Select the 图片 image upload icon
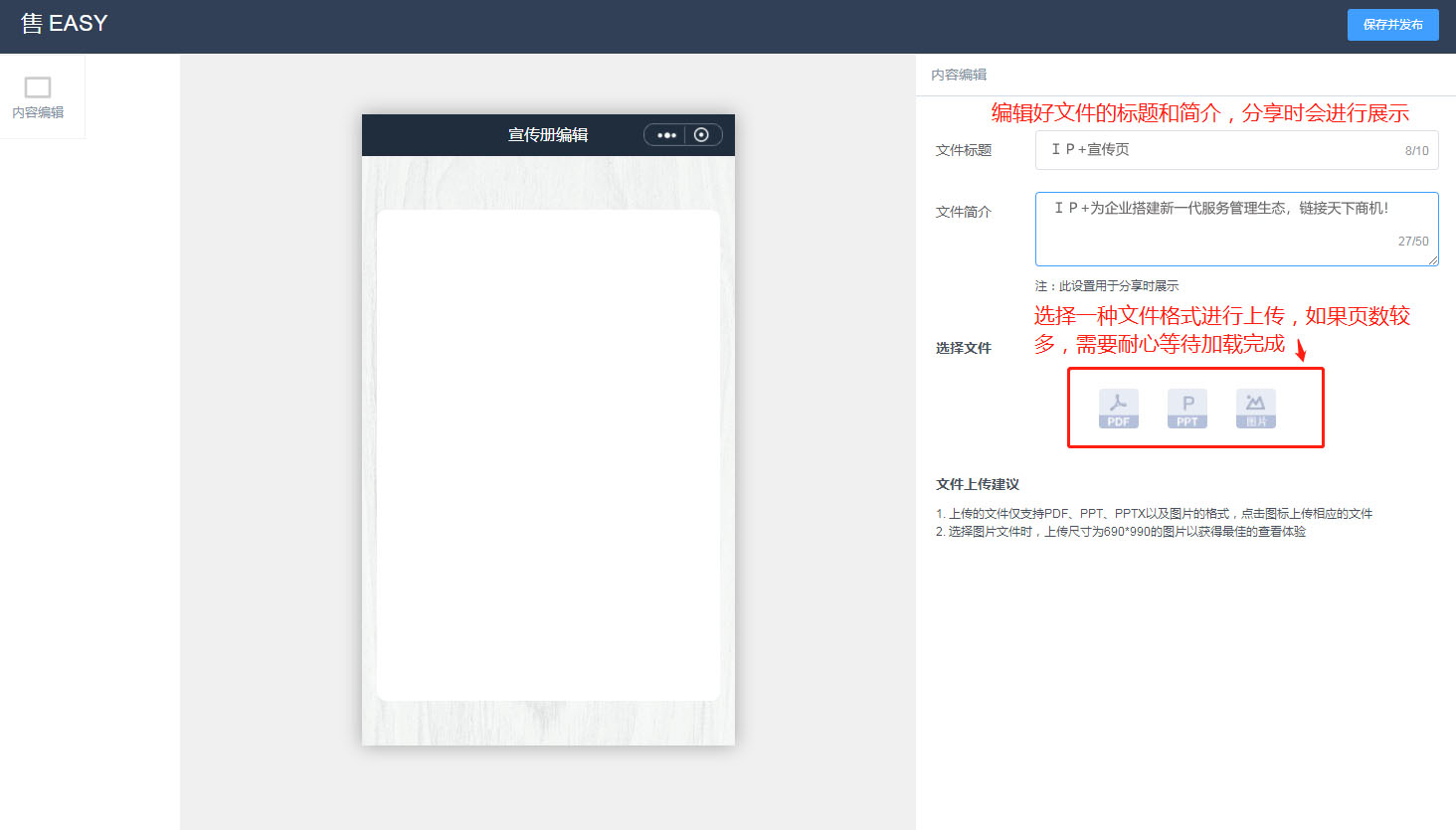1456x830 pixels. coord(1255,408)
